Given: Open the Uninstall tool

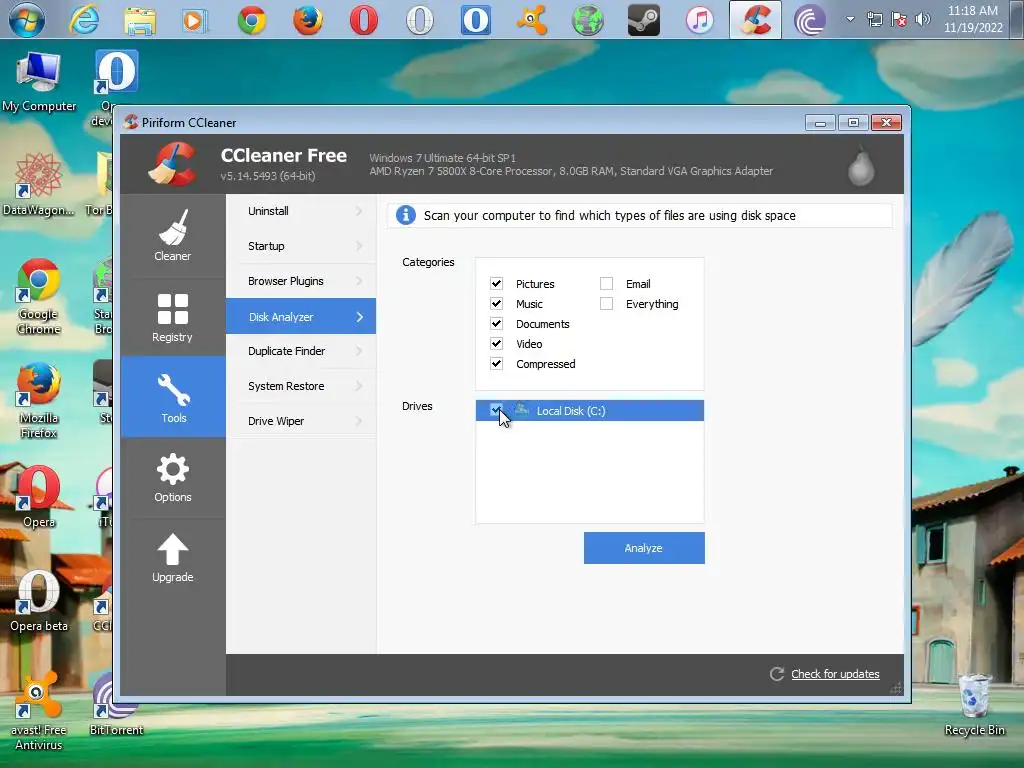Looking at the screenshot, I should tap(301, 211).
